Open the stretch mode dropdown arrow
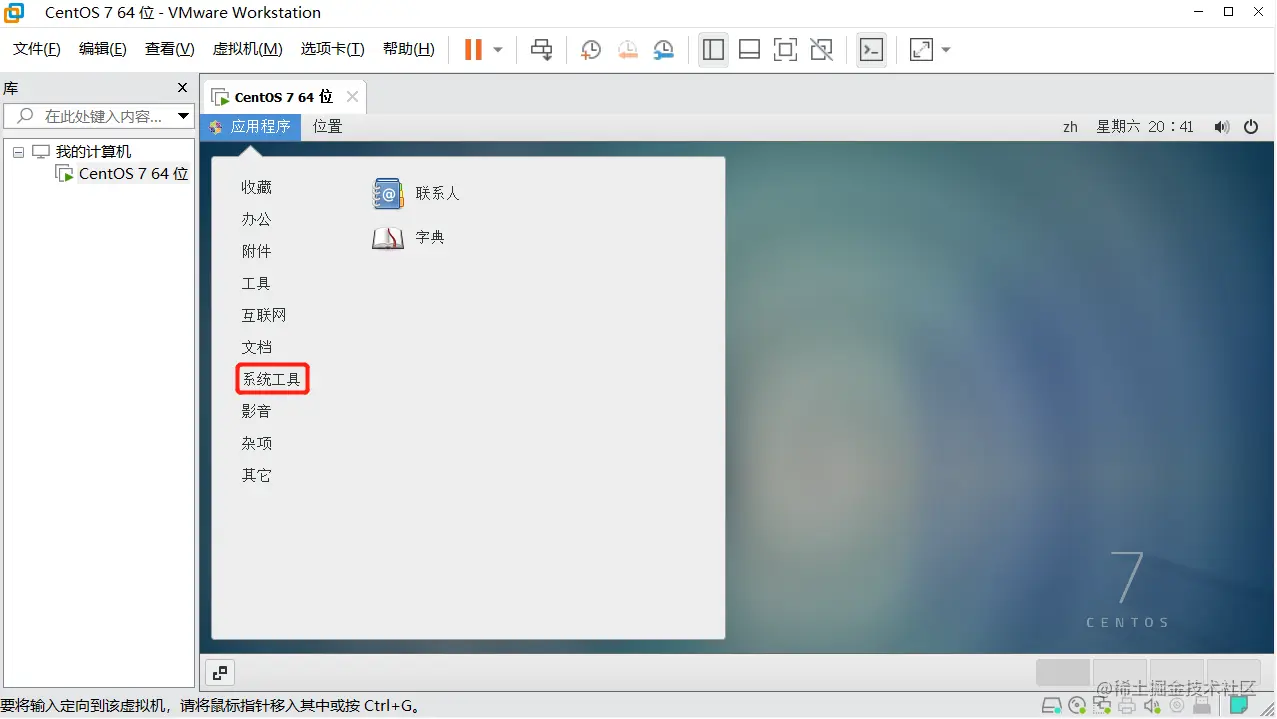The width and height of the screenshot is (1277, 719). pyautogui.click(x=945, y=49)
